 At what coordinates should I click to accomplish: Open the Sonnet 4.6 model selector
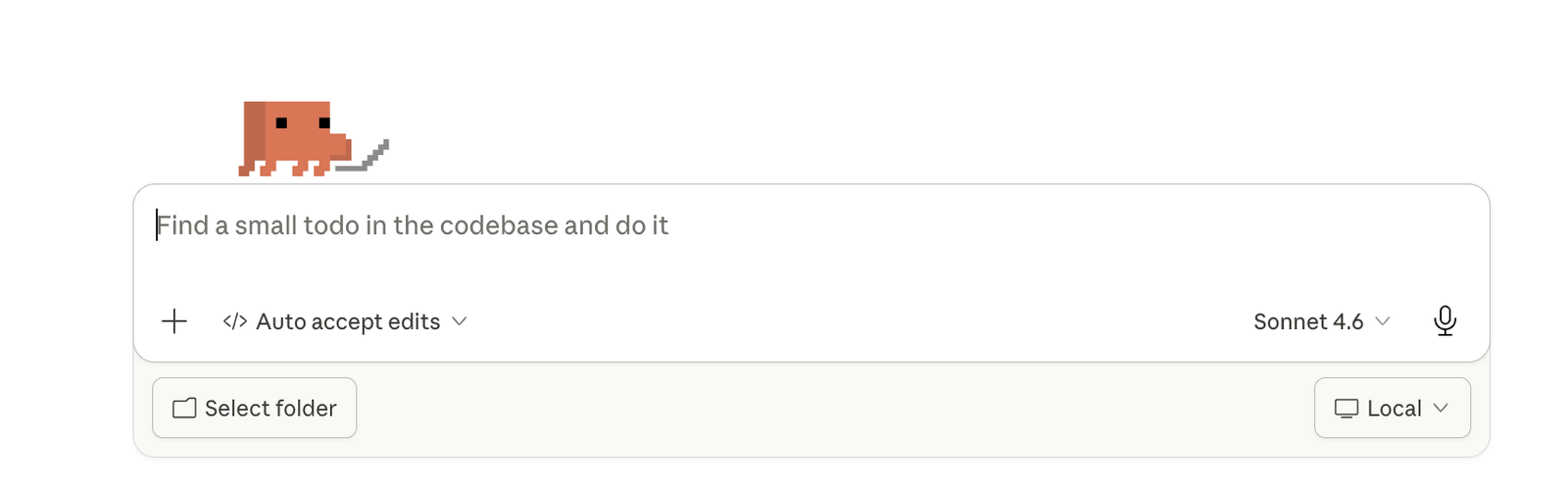click(1321, 321)
